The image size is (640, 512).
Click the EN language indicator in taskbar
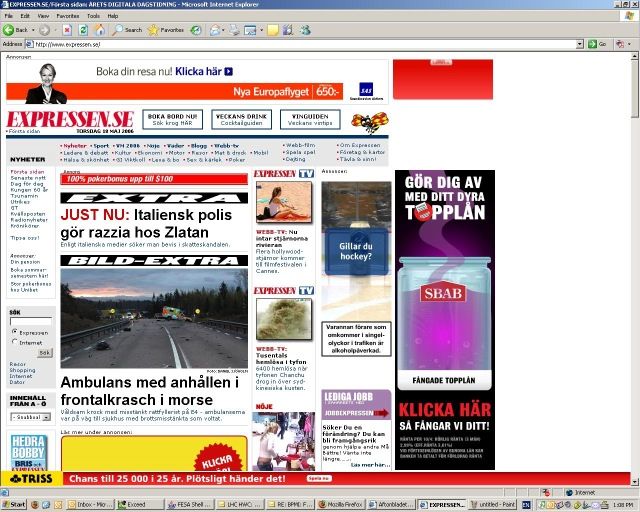(526, 505)
